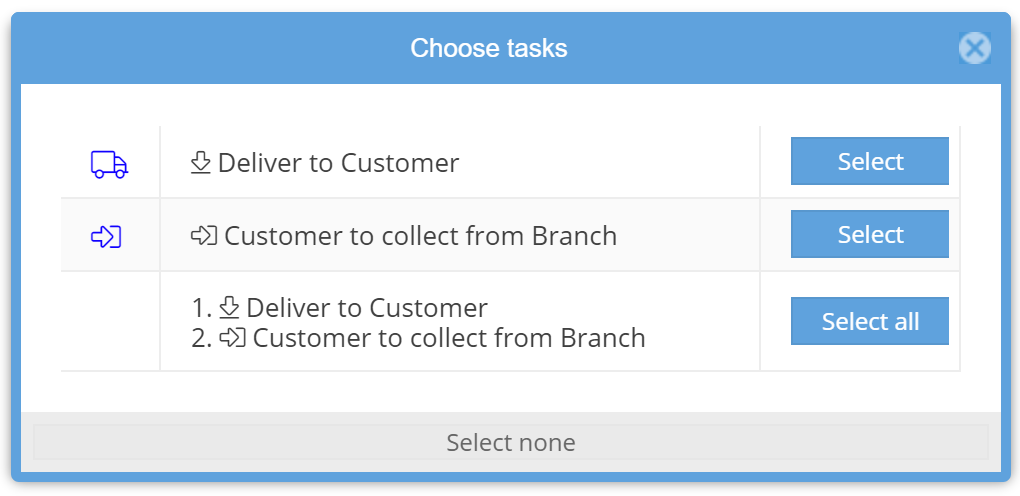The image size is (1020, 496).
Task: Click enter-arrow icon in second row's label
Action: 203,236
